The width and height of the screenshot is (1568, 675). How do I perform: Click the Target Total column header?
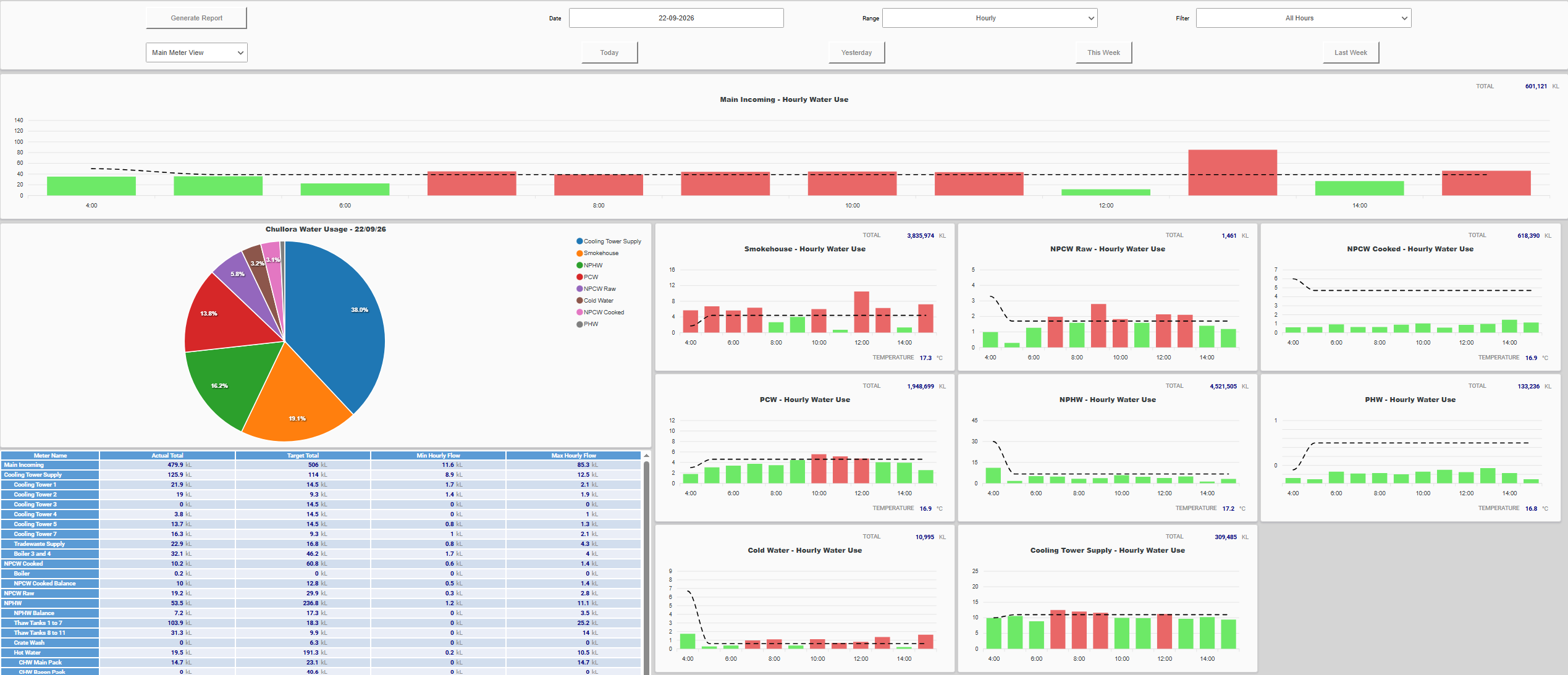pyautogui.click(x=303, y=456)
